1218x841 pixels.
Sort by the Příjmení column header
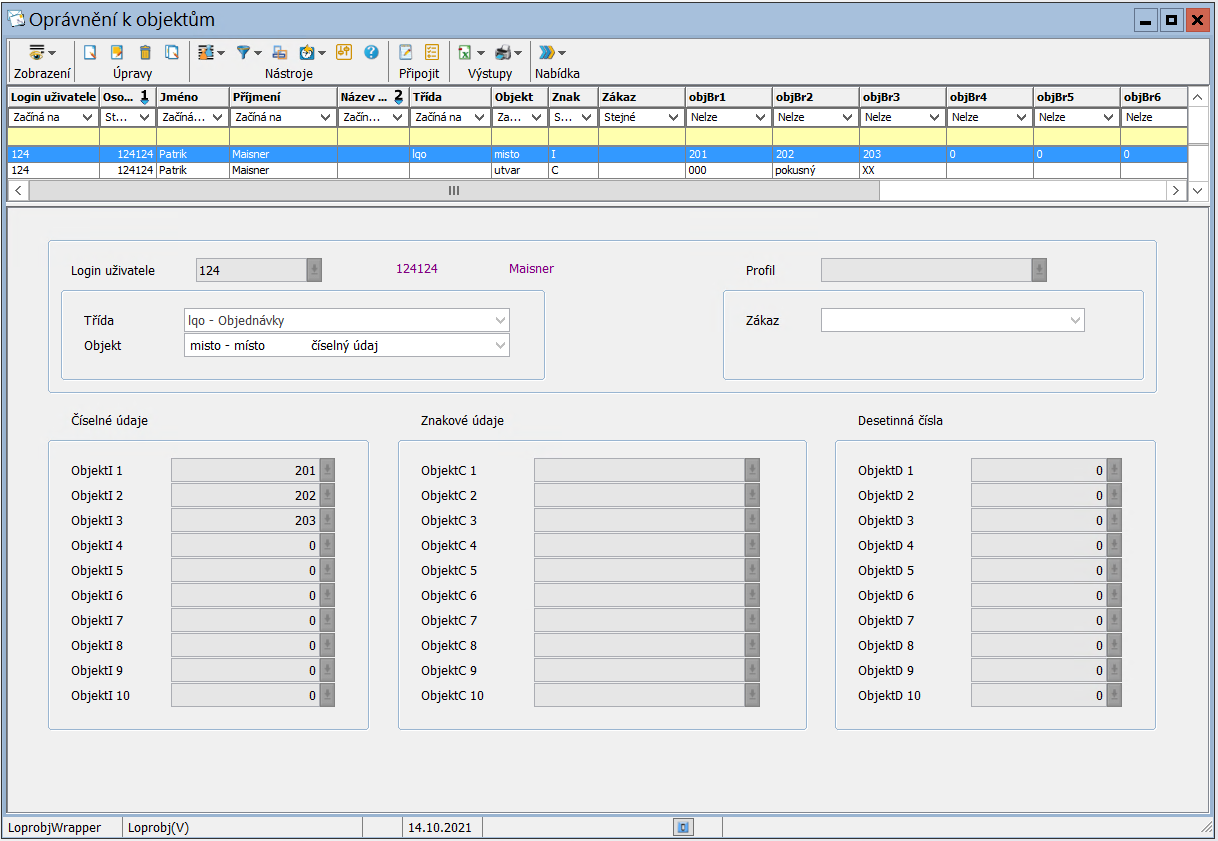(x=282, y=97)
